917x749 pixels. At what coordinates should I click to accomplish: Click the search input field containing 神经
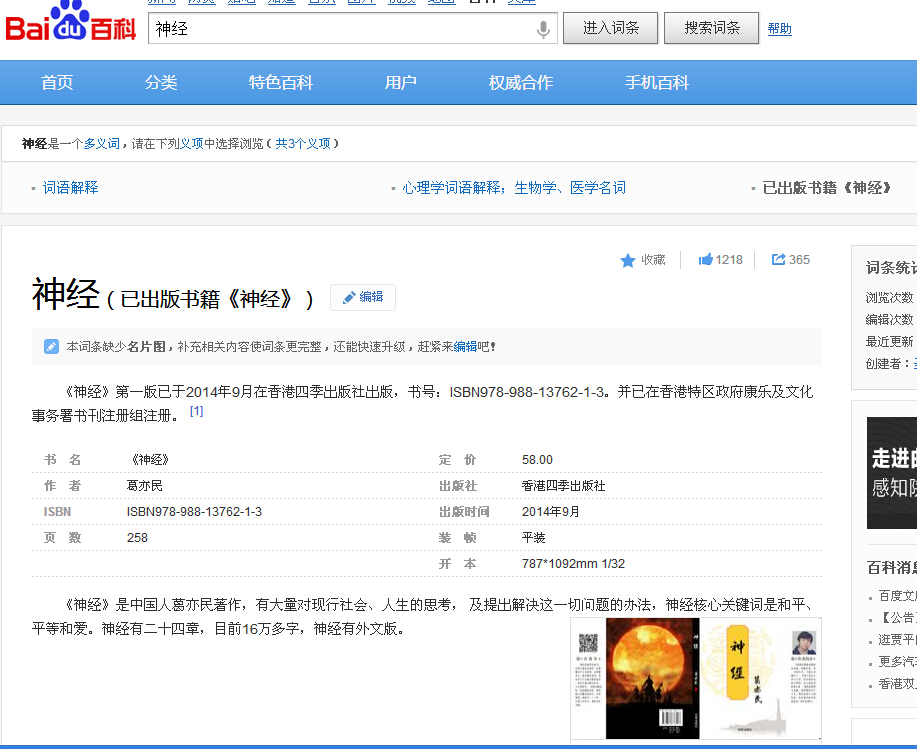pos(340,29)
